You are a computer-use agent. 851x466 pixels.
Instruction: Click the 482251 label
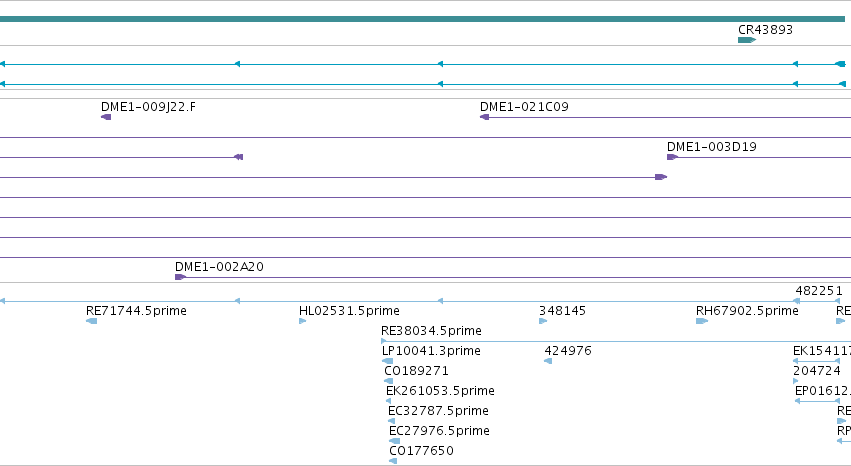[x=819, y=291]
